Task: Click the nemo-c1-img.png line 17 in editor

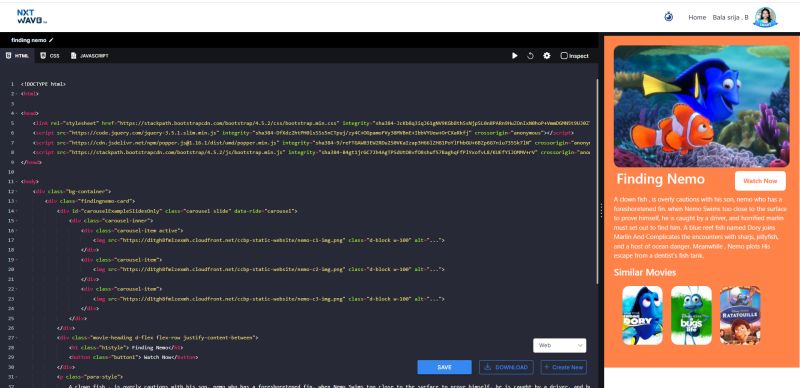Action: (269, 240)
